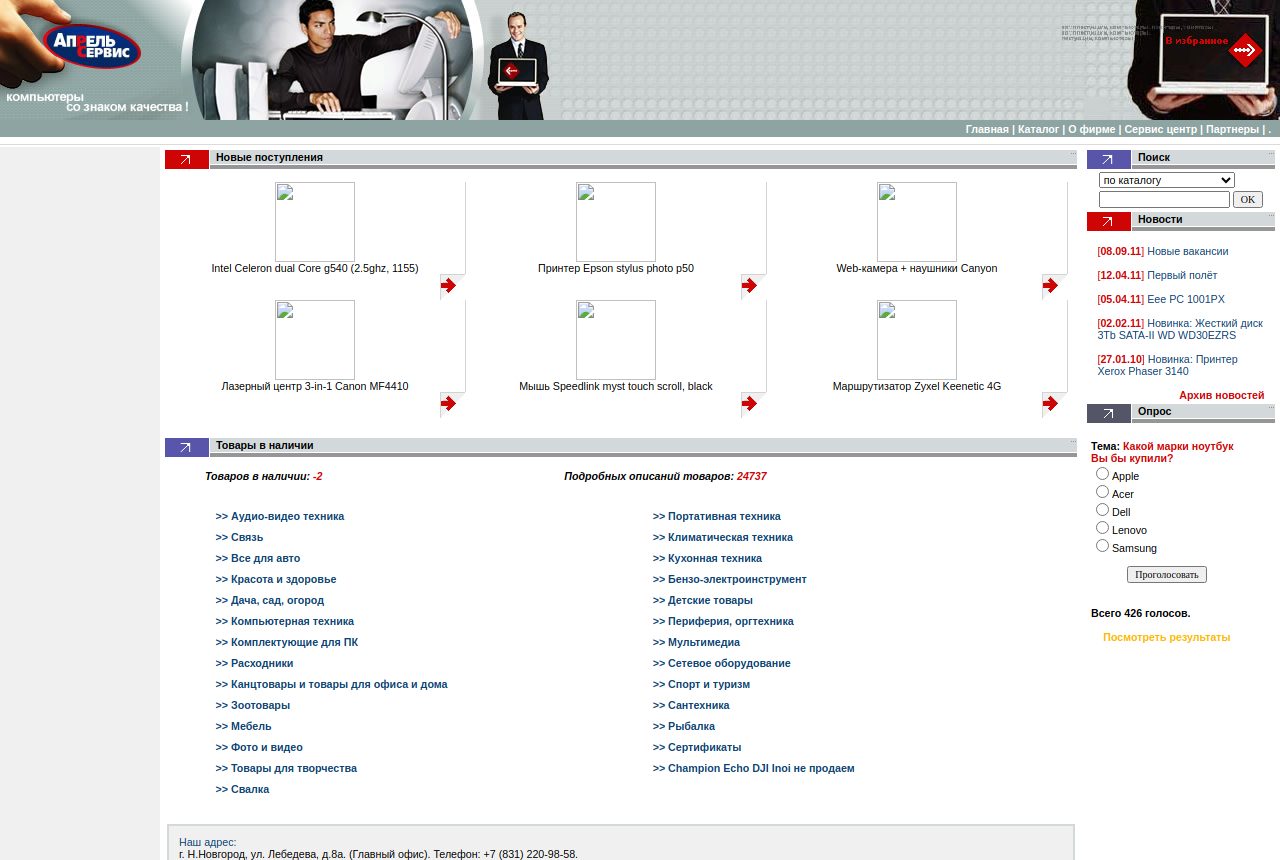This screenshot has height=860, width=1280.
Task: Click the Новости red header icon
Action: point(1109,221)
